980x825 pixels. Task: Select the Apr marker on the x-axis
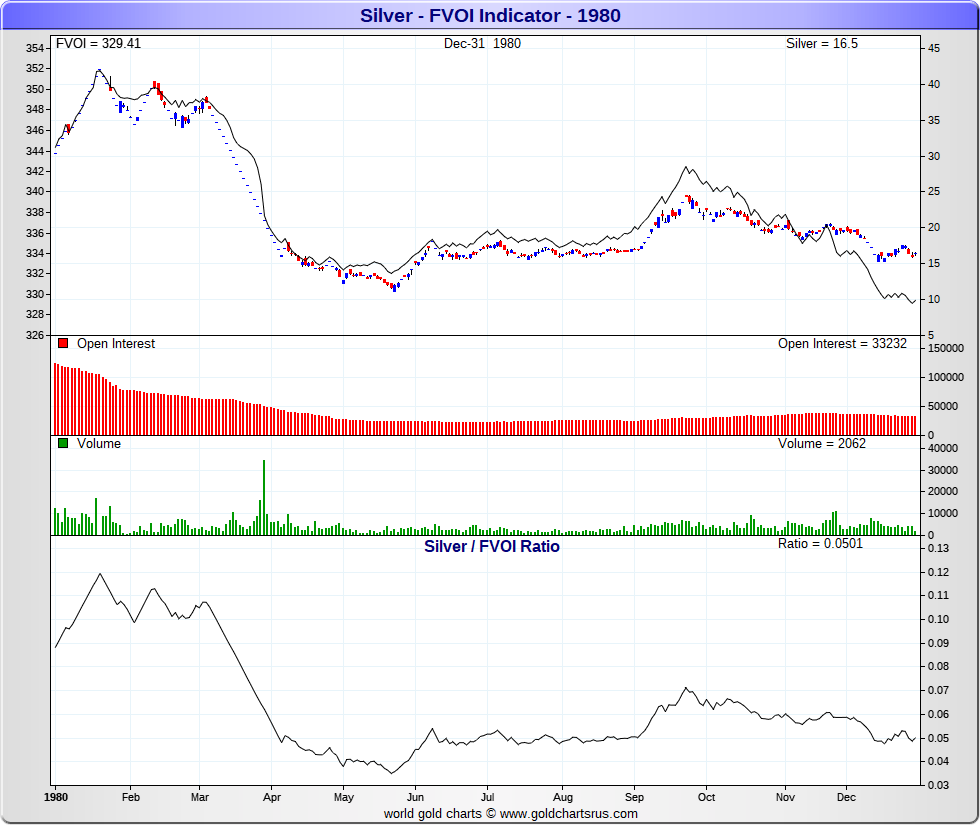tap(271, 799)
